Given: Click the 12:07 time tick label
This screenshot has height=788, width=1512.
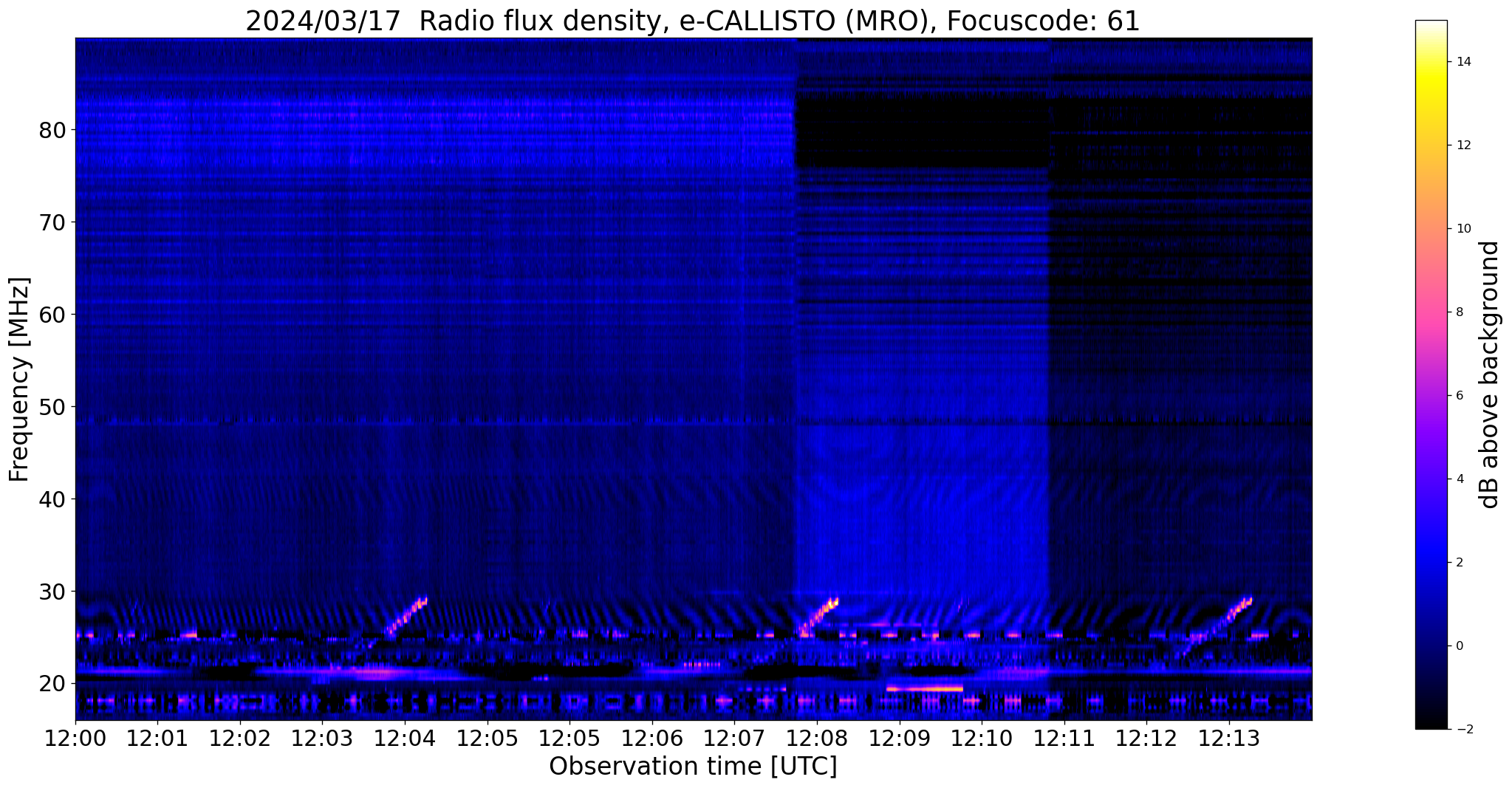Looking at the screenshot, I should point(734,739).
